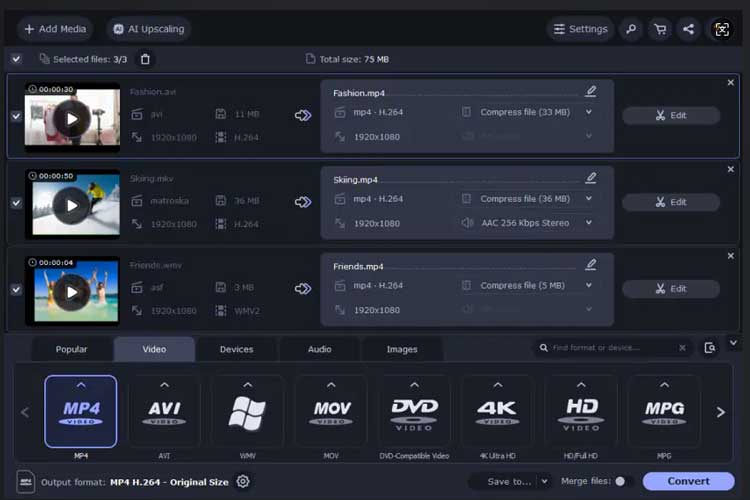Collapse the format panel with chevron
The image size is (750, 500).
(733, 343)
